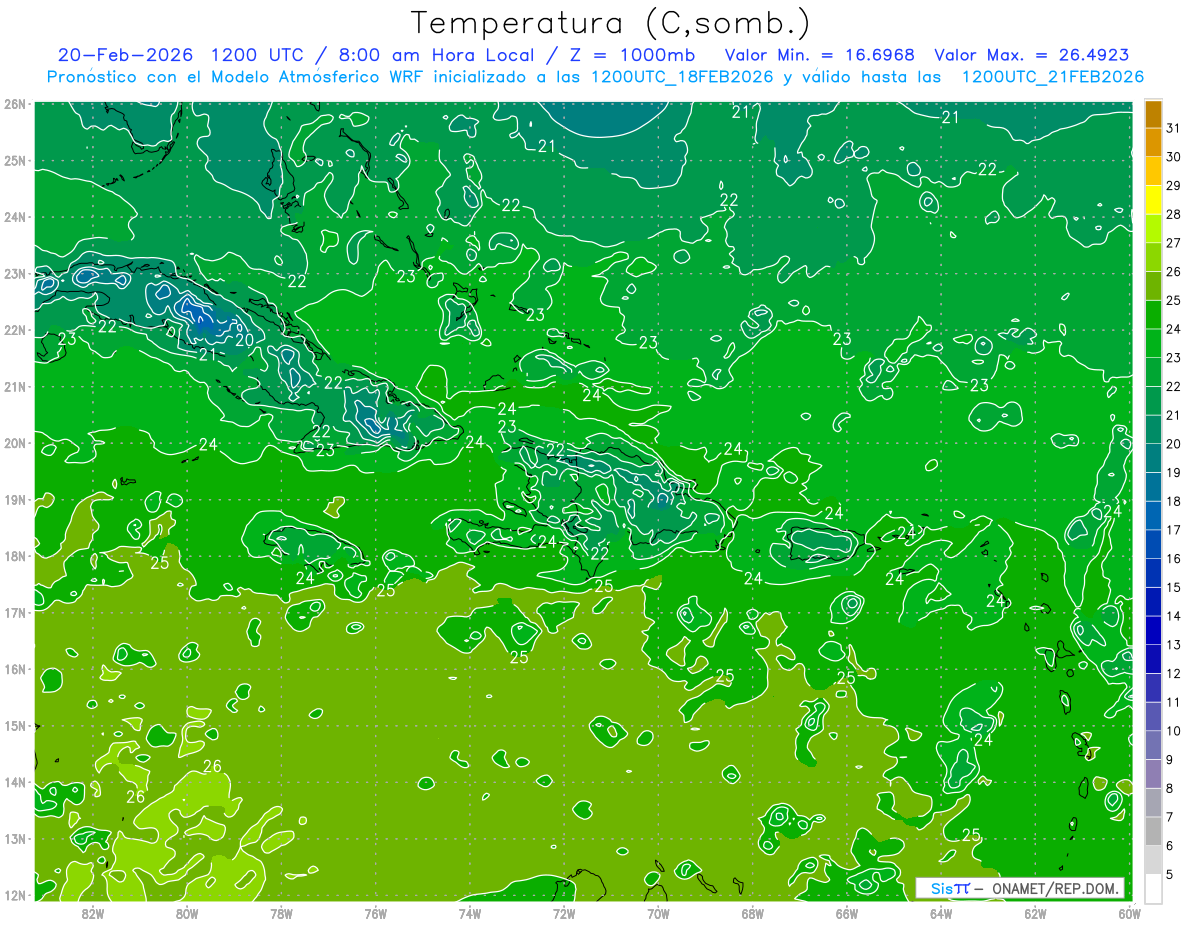
Task: Click the legend value '17'
Action: pos(1173,530)
